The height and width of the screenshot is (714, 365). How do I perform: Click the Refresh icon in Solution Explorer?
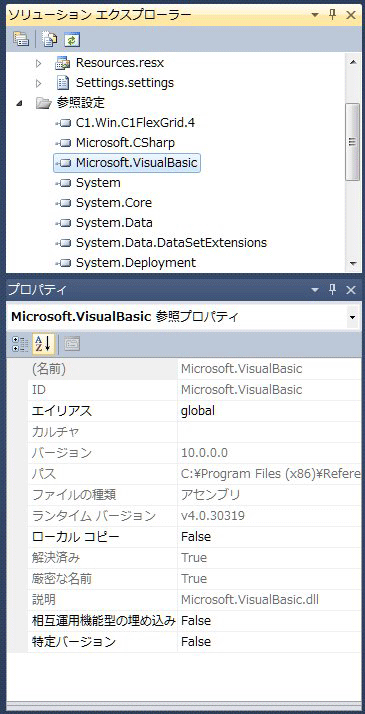[x=71, y=40]
